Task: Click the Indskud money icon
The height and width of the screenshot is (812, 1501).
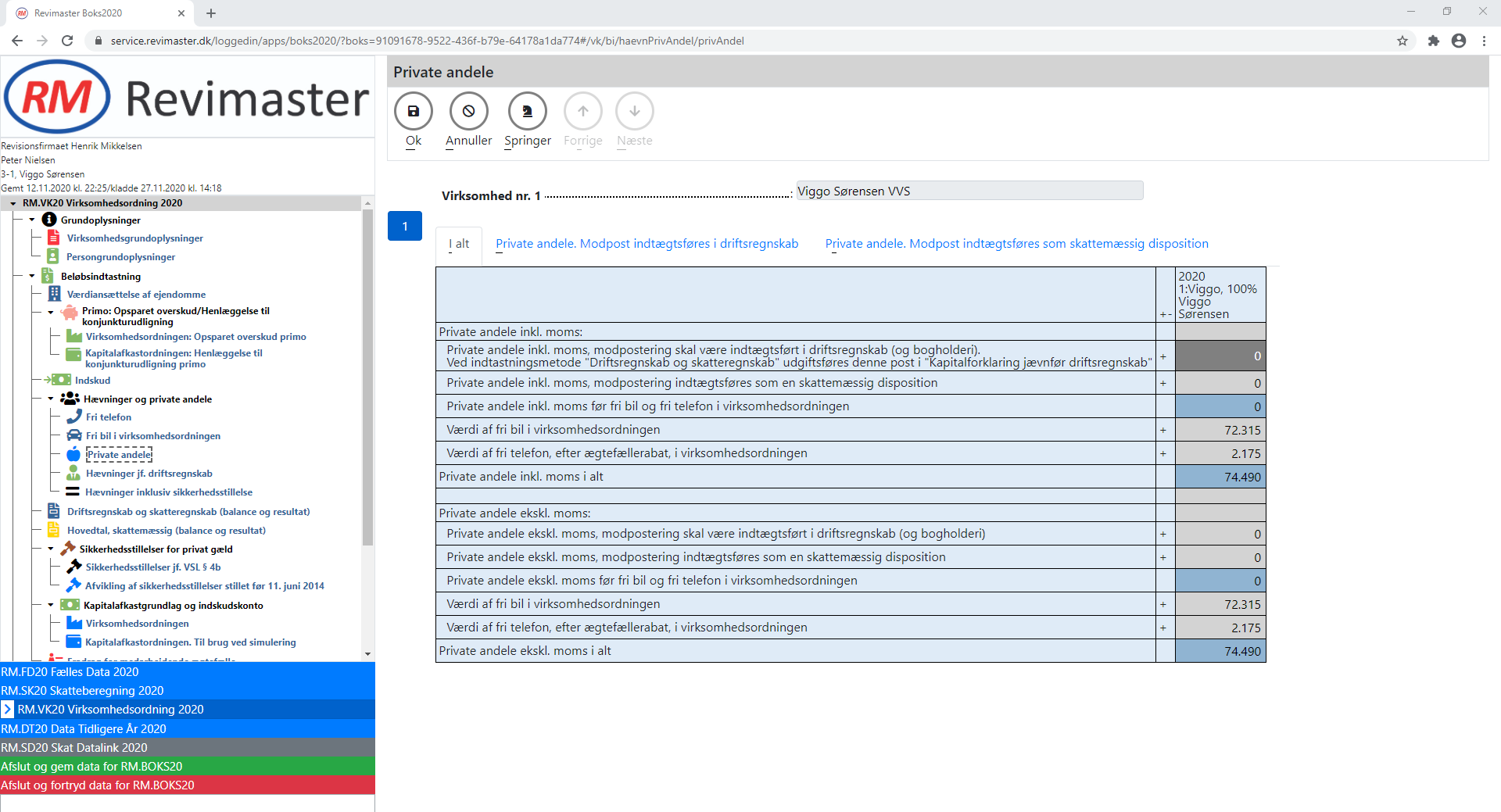Action: [61, 380]
